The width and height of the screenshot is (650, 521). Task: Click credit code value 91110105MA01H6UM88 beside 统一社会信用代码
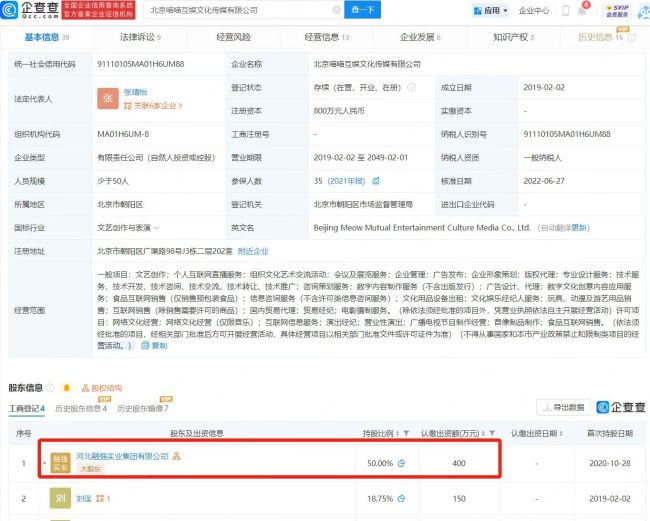point(141,64)
